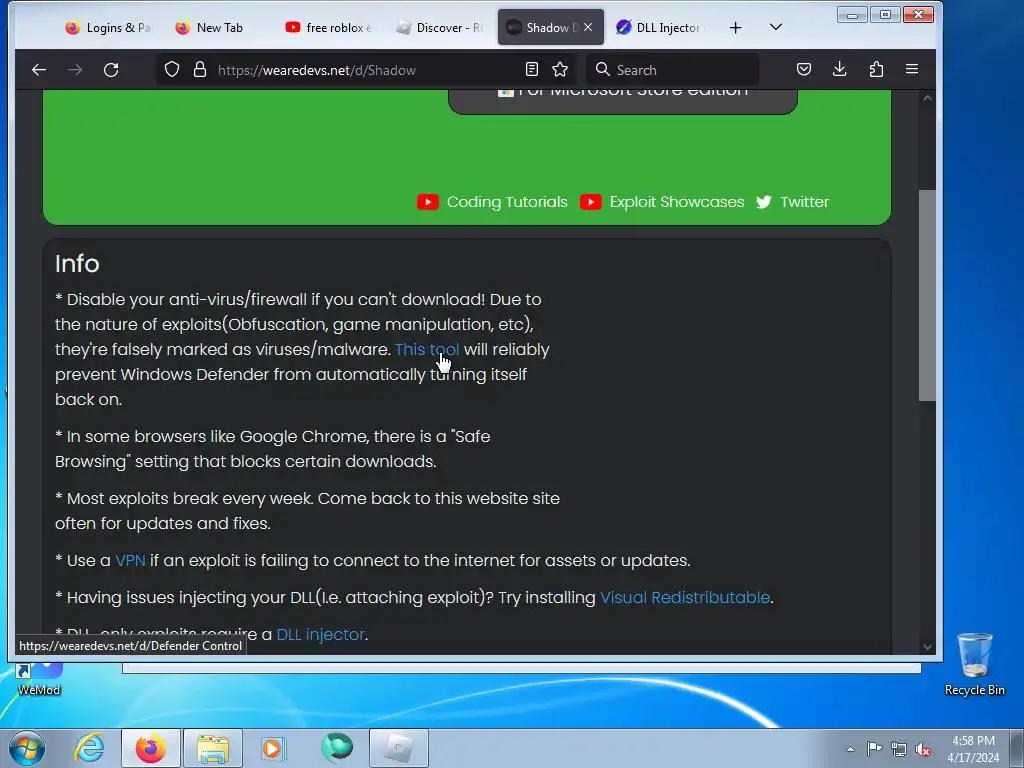Open the extensions puzzle icon
This screenshot has width=1024, height=768.
(876, 69)
